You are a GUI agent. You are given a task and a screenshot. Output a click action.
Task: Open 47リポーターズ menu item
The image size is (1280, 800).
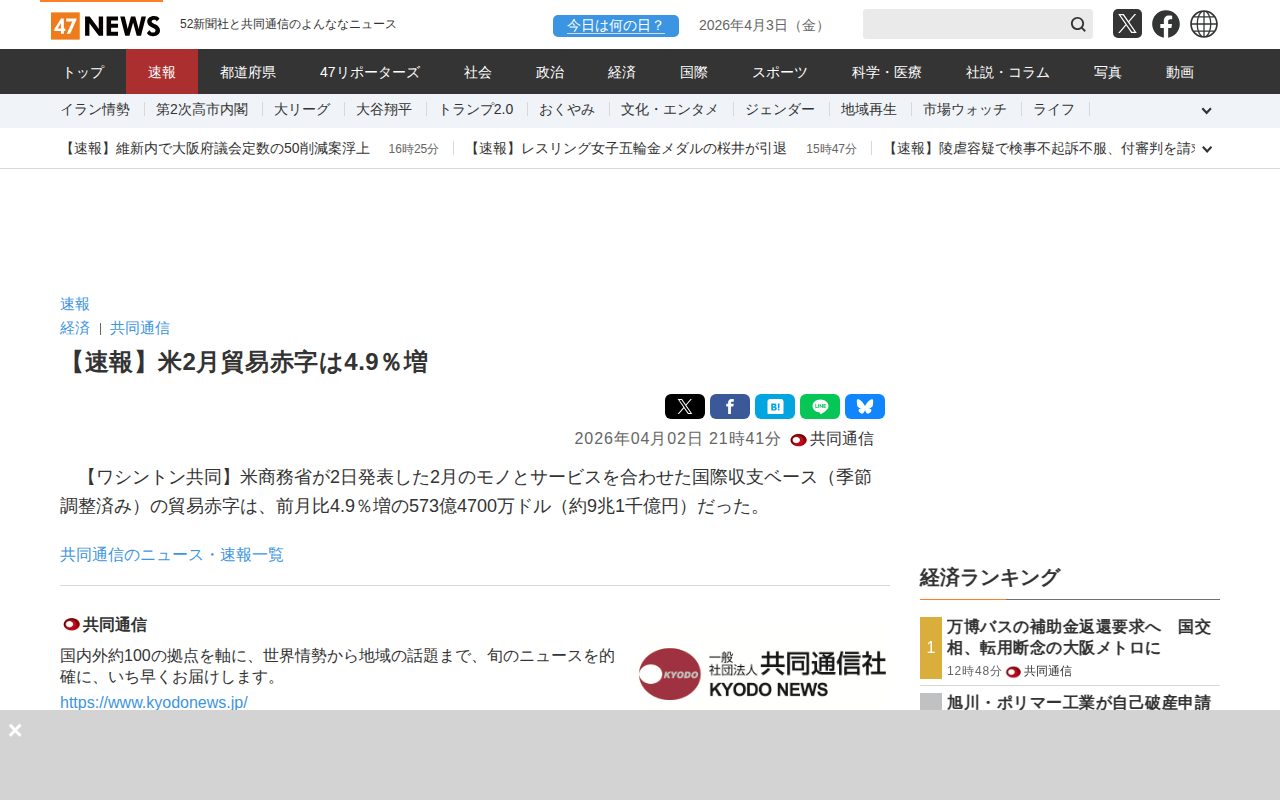[370, 72]
